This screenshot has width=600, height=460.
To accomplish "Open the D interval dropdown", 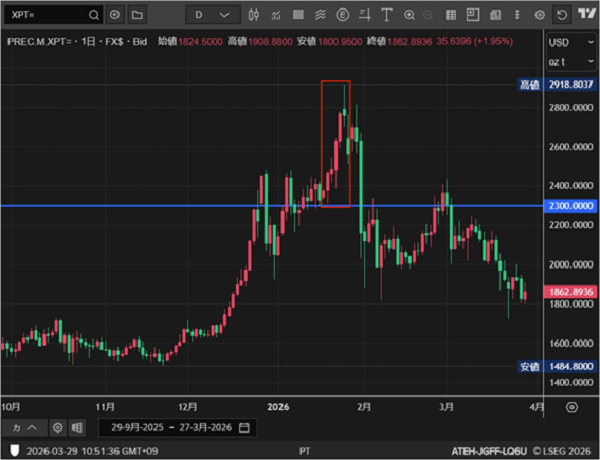I will [x=213, y=15].
